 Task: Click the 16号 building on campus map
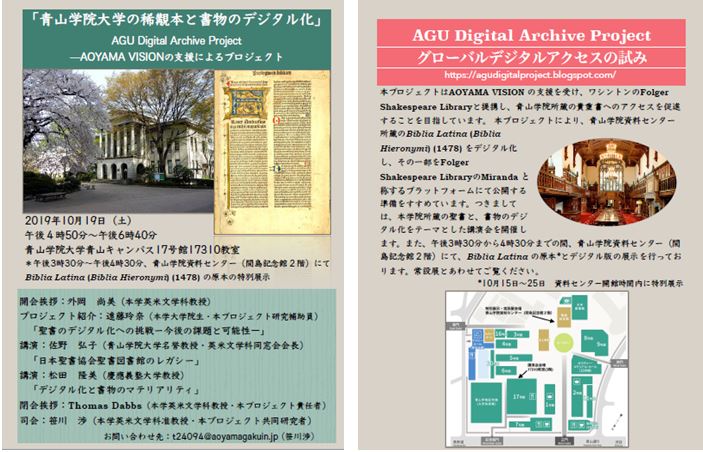tap(500, 334)
